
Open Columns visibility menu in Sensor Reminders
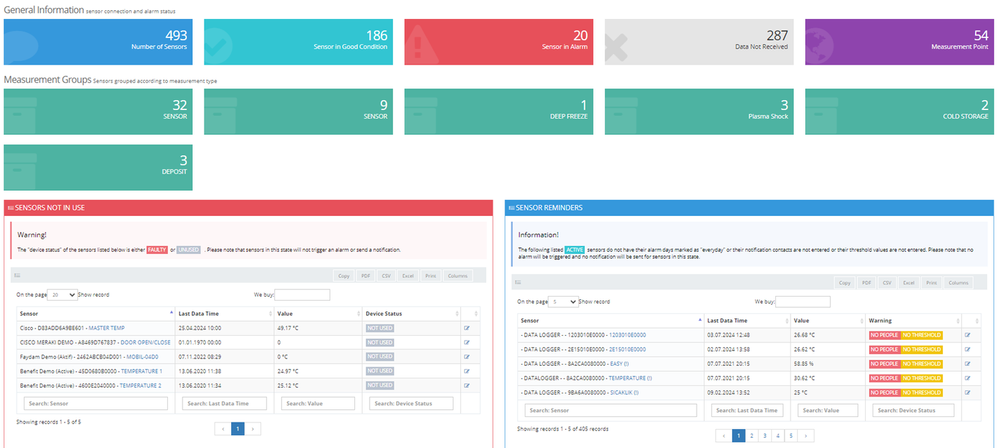tap(958, 283)
